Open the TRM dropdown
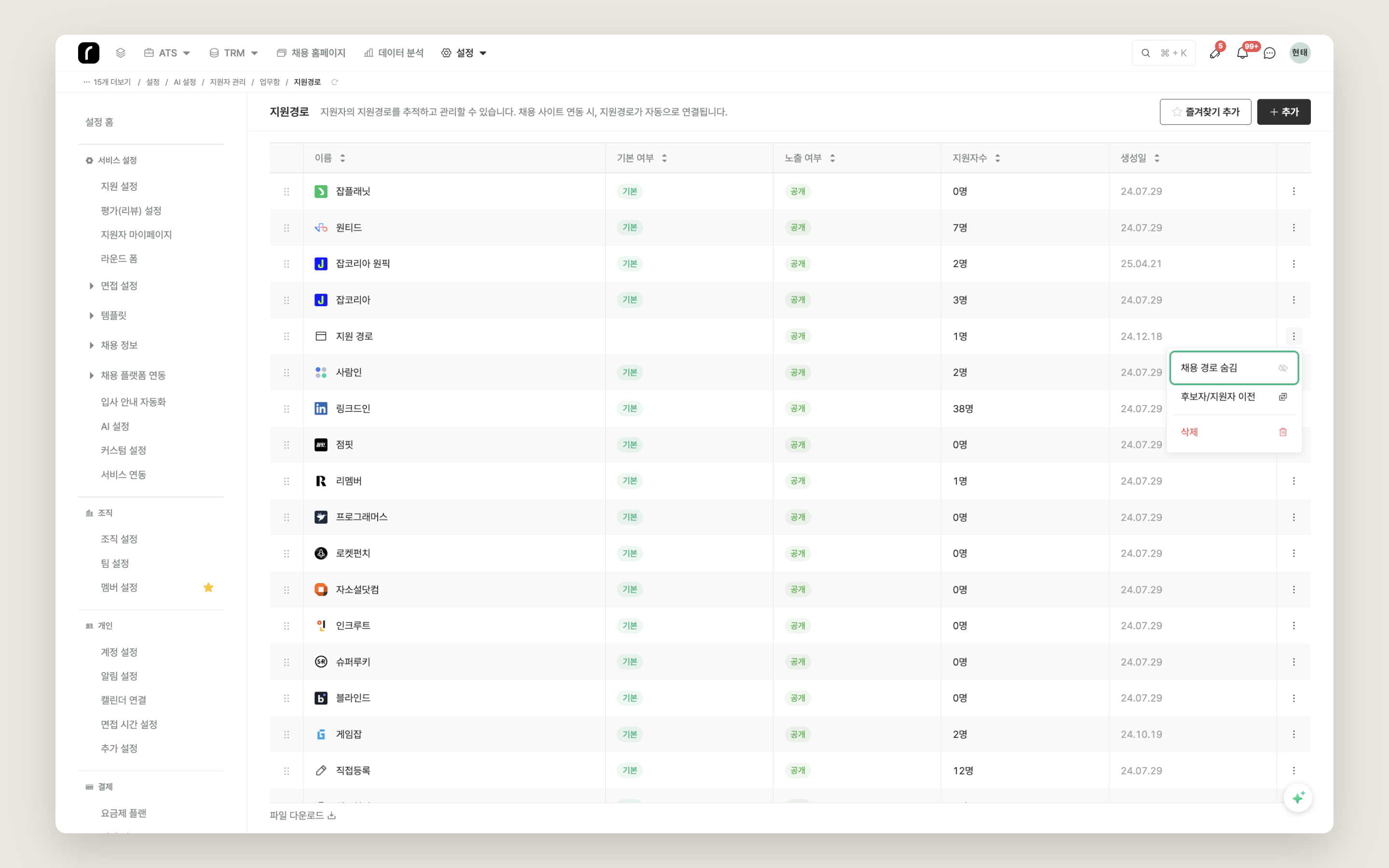 click(233, 53)
